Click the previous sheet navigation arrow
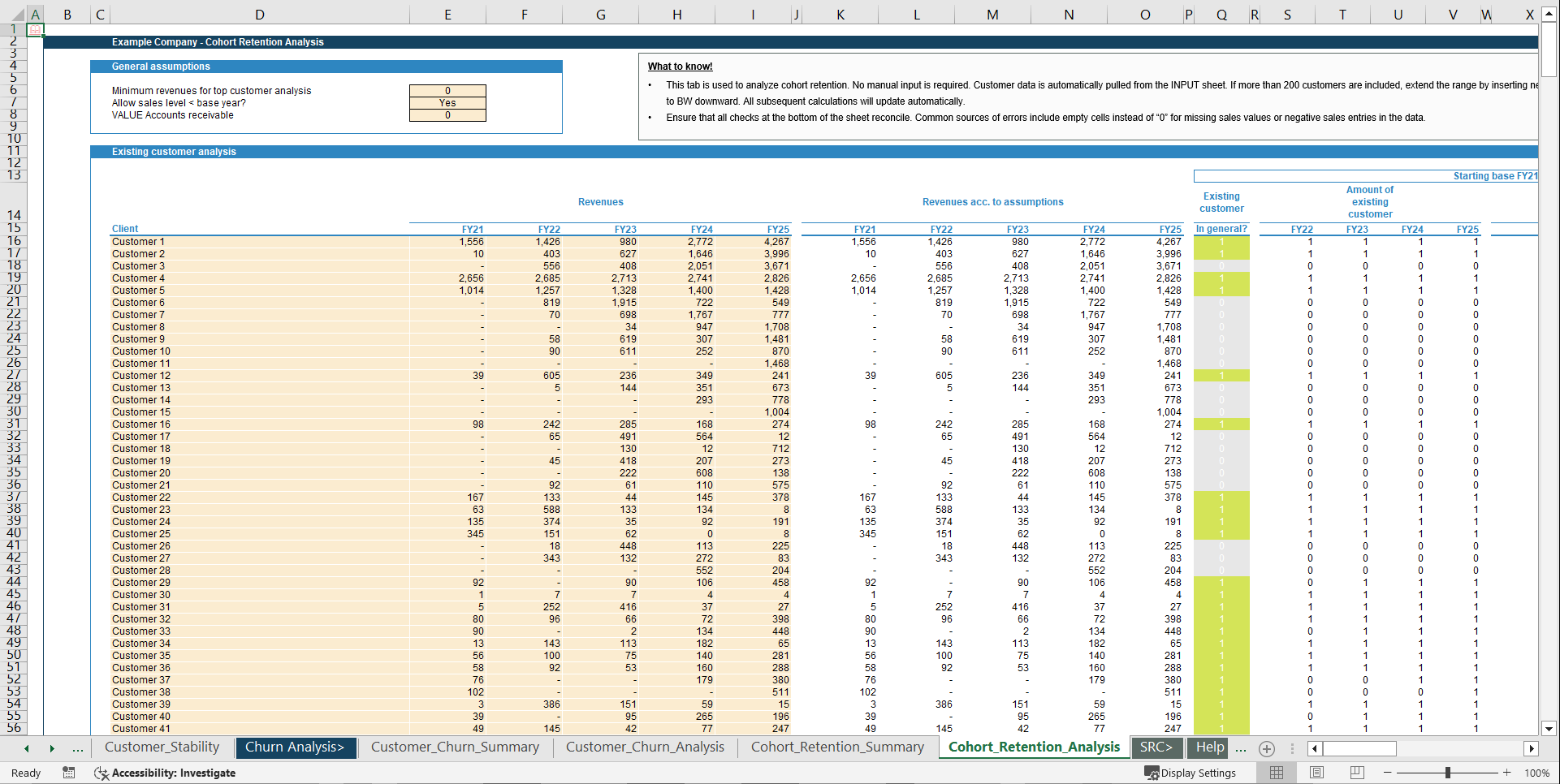The width and height of the screenshot is (1560, 784). (x=25, y=748)
